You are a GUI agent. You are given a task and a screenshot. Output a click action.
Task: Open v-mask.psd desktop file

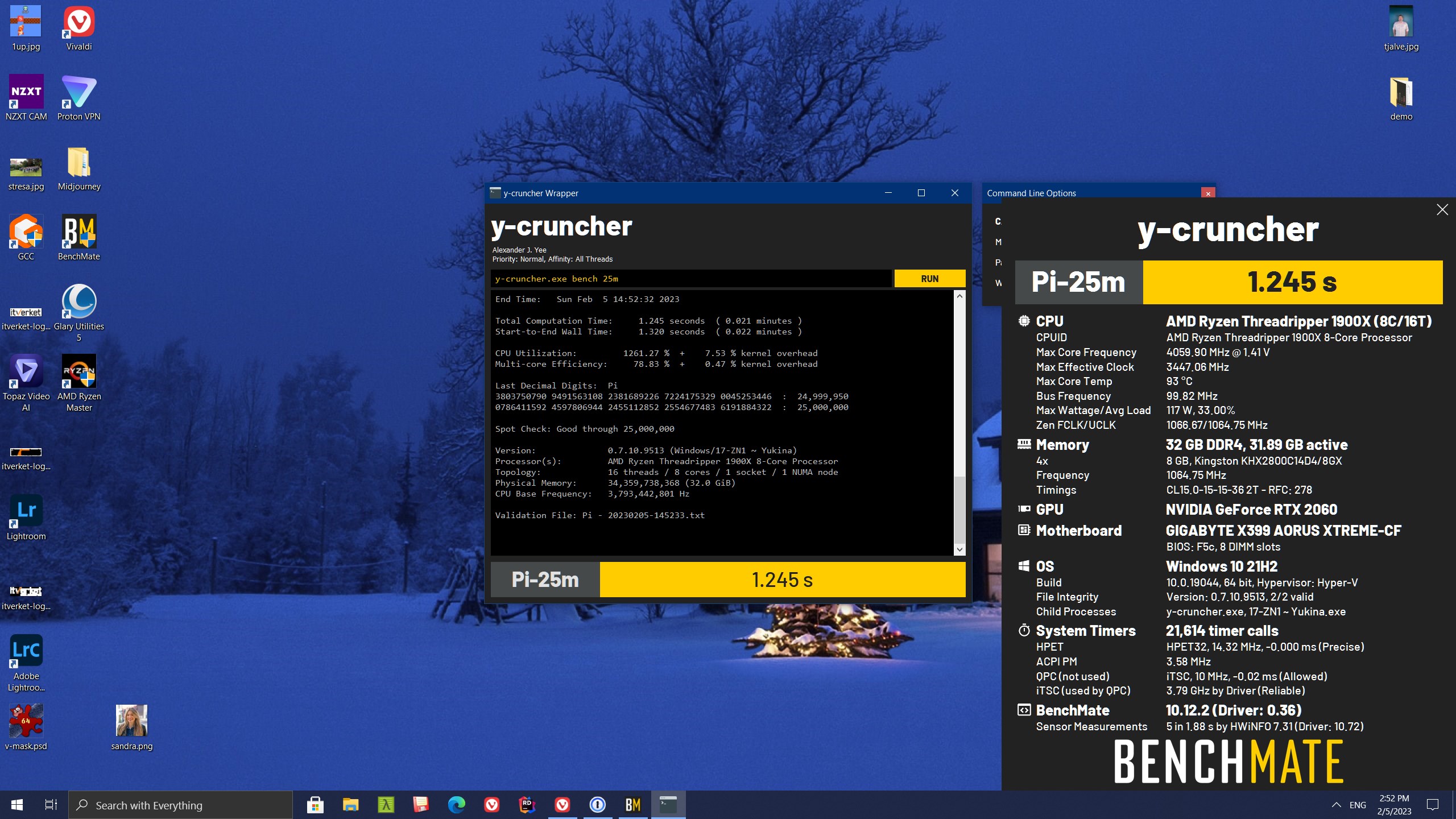coord(26,728)
